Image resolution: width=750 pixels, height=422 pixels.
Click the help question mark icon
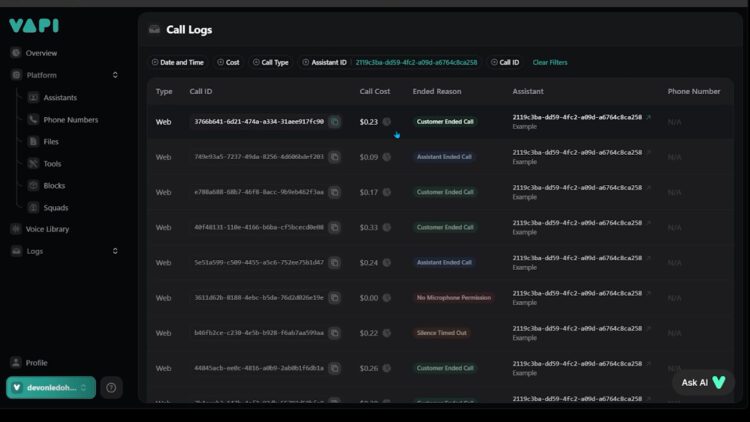[111, 387]
